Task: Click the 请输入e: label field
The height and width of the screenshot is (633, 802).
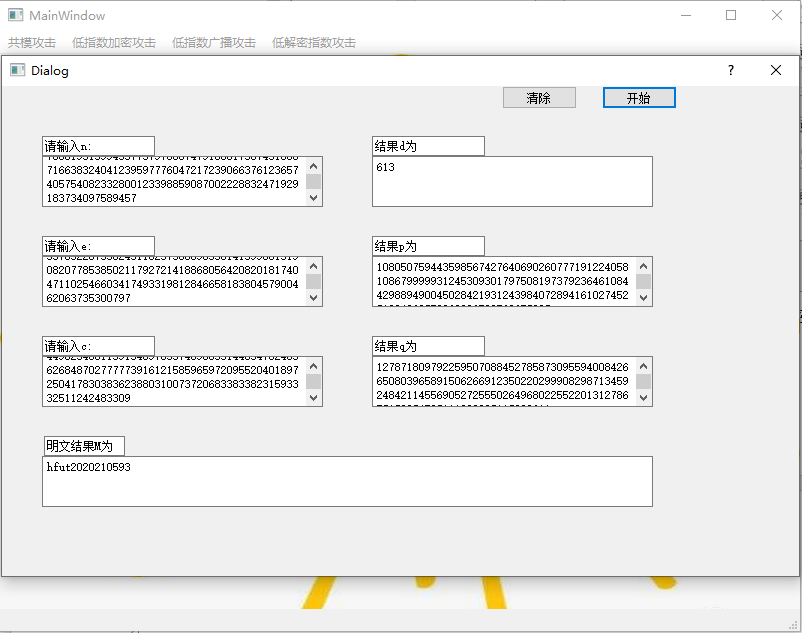Action: (98, 246)
